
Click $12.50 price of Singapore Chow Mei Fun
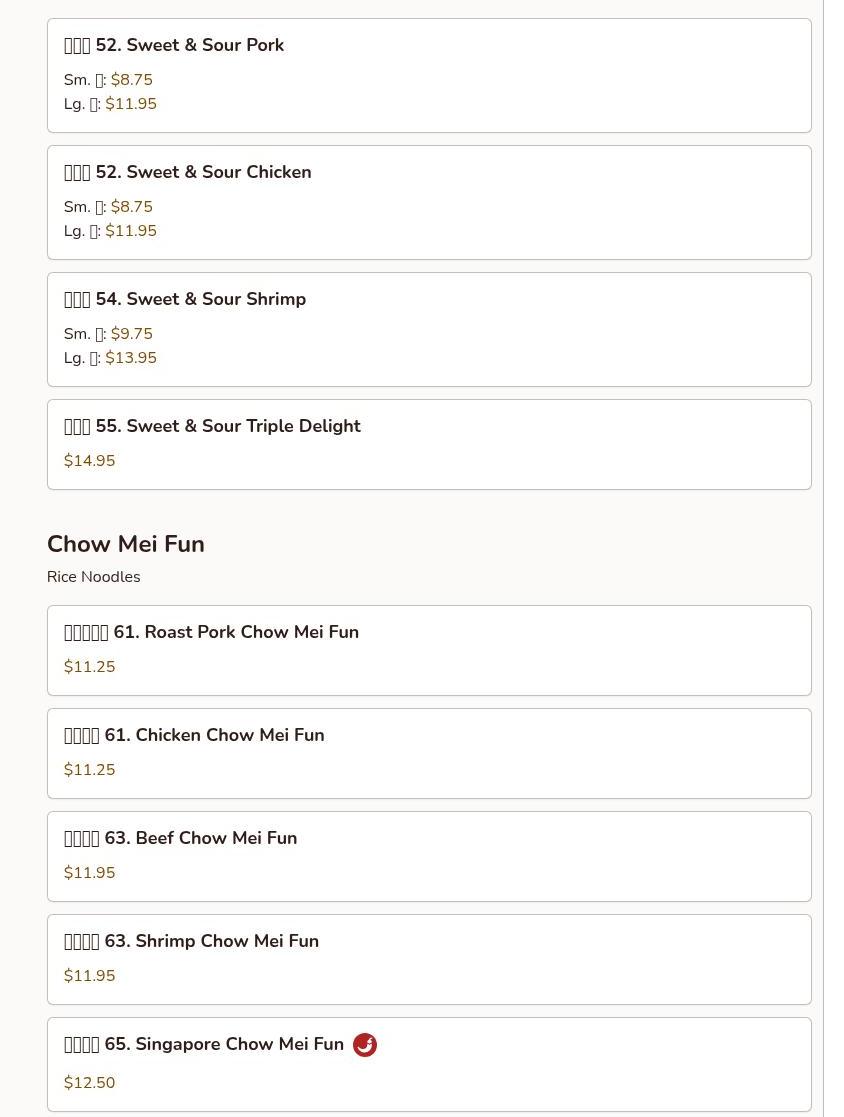(90, 1083)
